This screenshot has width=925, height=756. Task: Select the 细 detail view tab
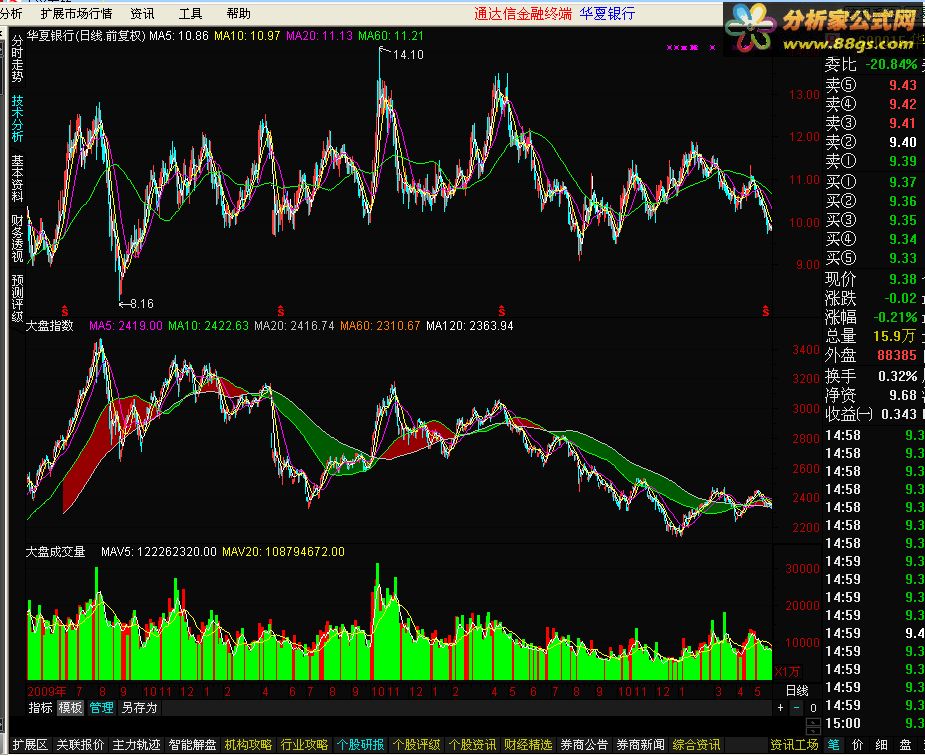(x=881, y=745)
